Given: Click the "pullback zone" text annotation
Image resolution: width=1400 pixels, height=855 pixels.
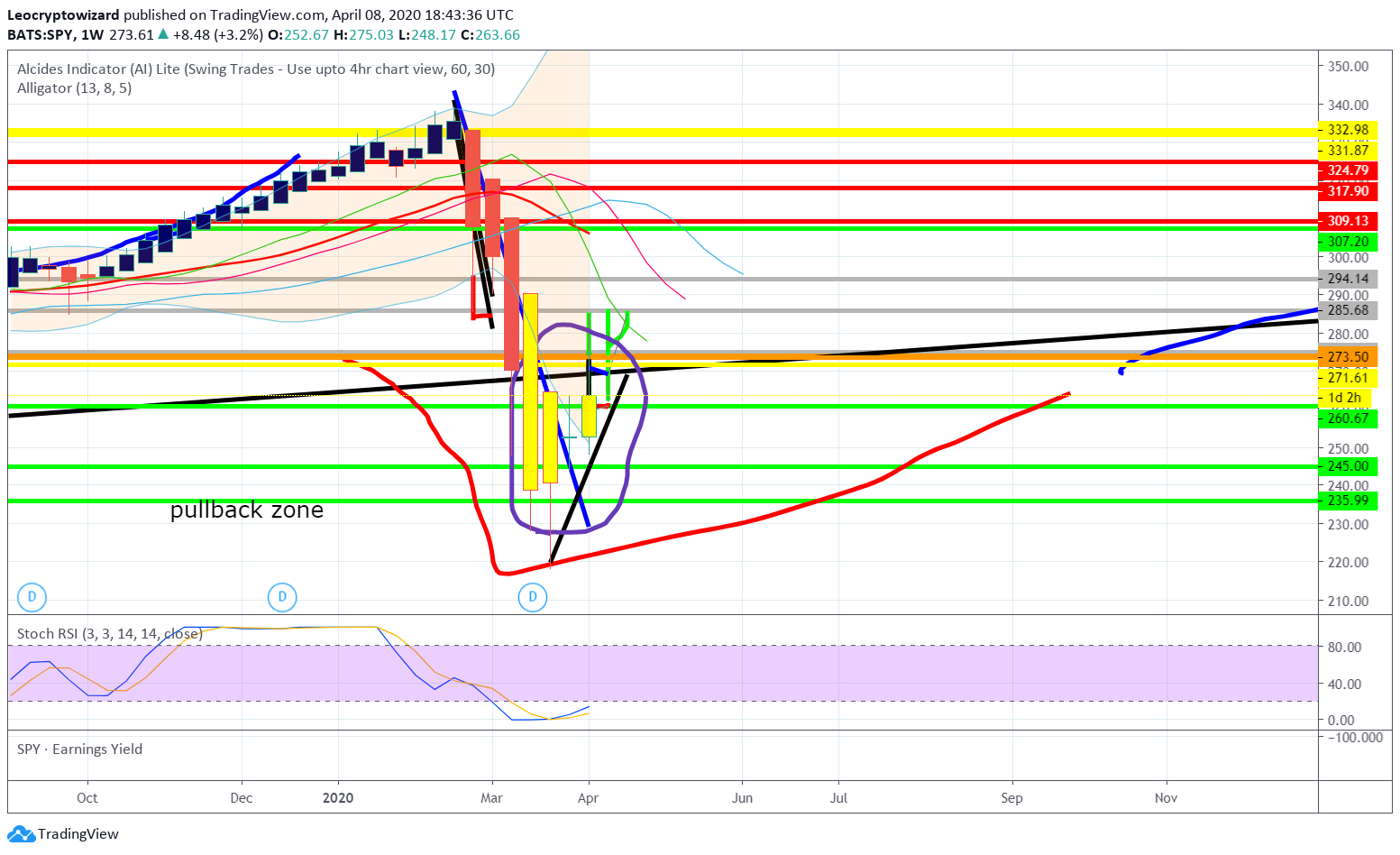Looking at the screenshot, I should pyautogui.click(x=247, y=510).
